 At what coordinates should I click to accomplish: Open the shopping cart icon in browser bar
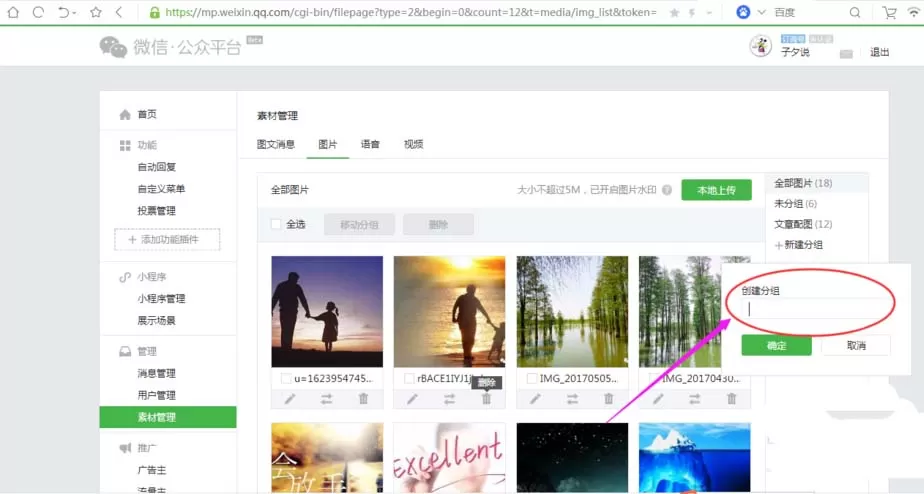(889, 12)
